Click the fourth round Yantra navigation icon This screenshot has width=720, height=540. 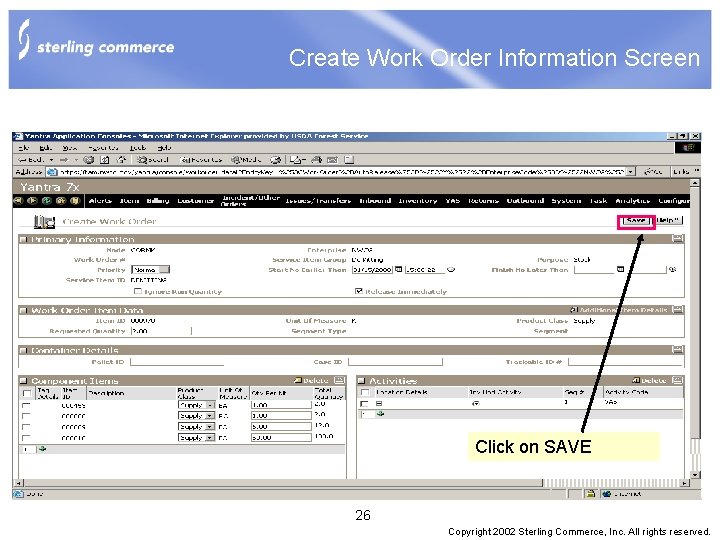pos(61,201)
